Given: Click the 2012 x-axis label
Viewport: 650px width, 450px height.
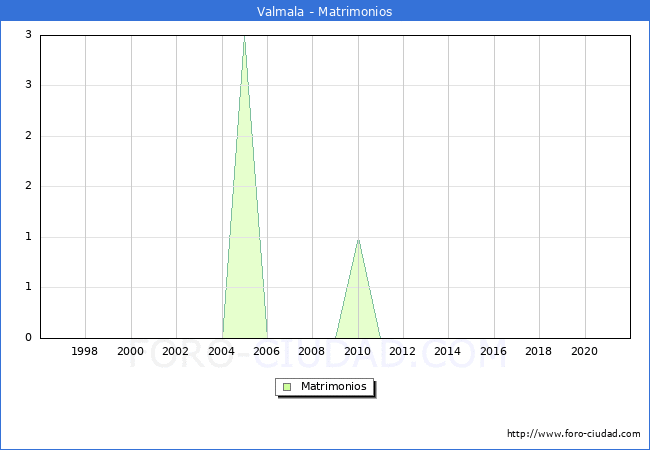Looking at the screenshot, I should click(x=403, y=351).
